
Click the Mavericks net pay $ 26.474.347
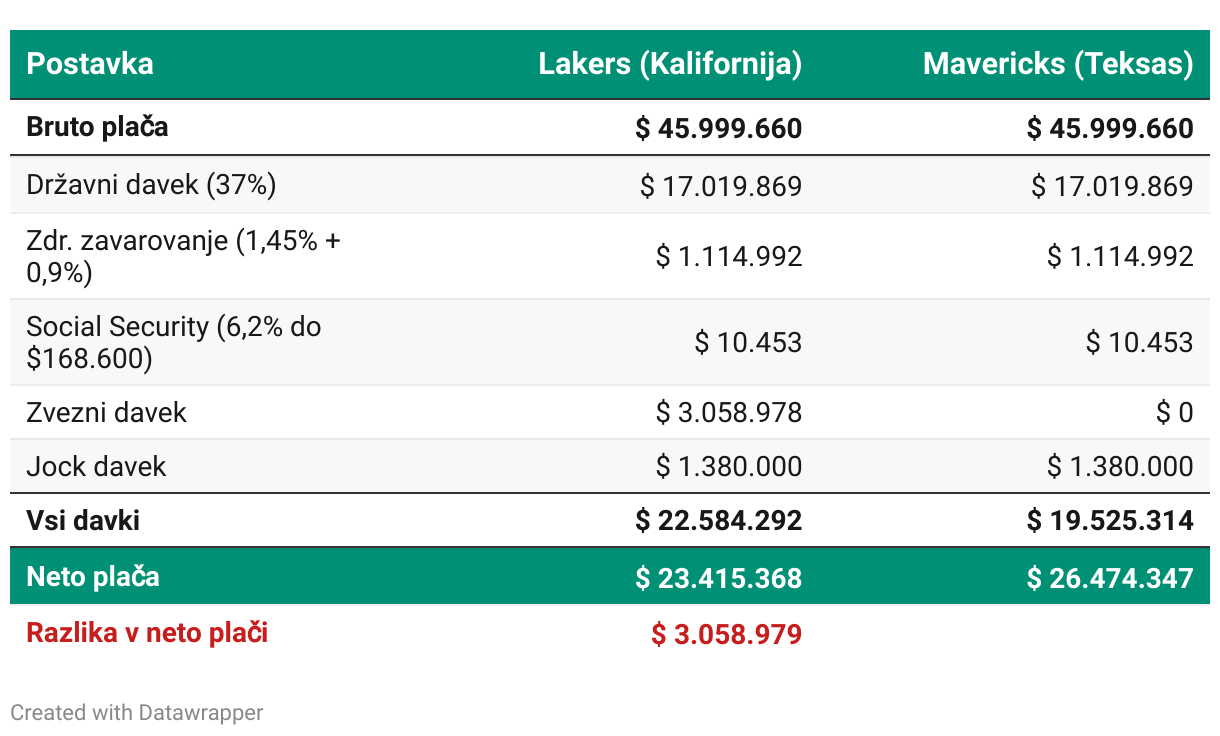click(1110, 578)
